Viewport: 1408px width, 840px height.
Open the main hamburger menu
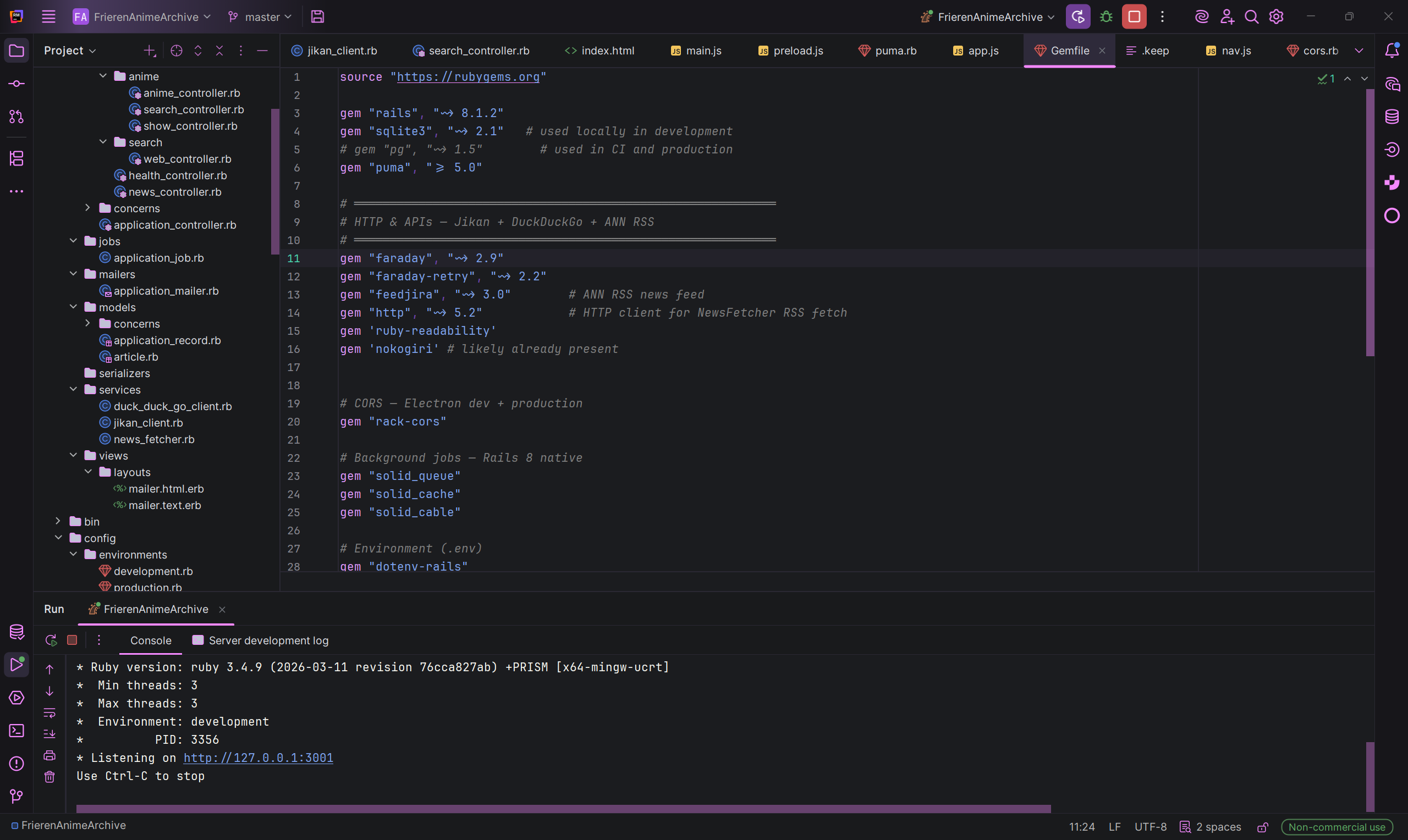(49, 17)
